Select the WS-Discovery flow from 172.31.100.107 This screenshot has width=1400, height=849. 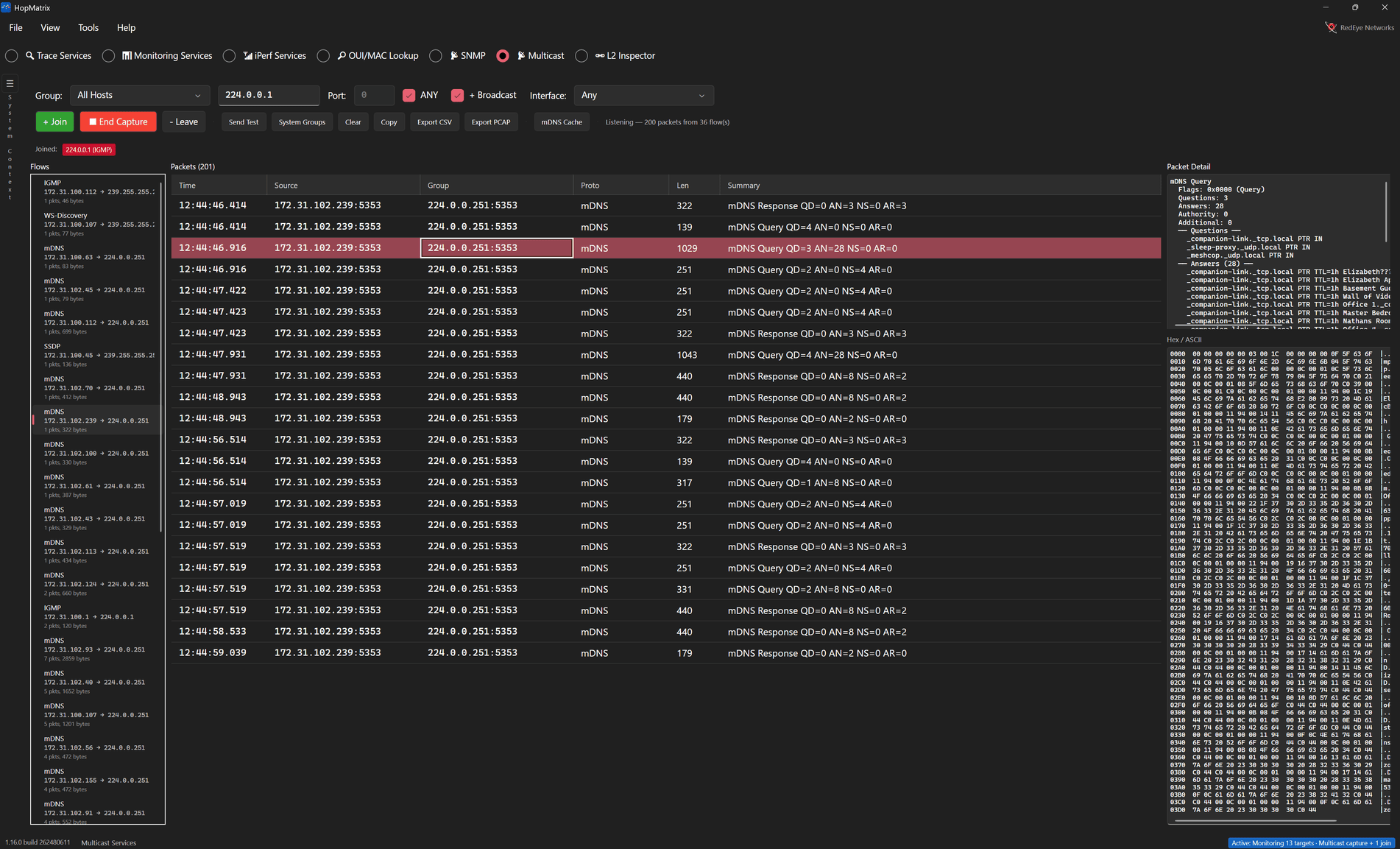96,224
